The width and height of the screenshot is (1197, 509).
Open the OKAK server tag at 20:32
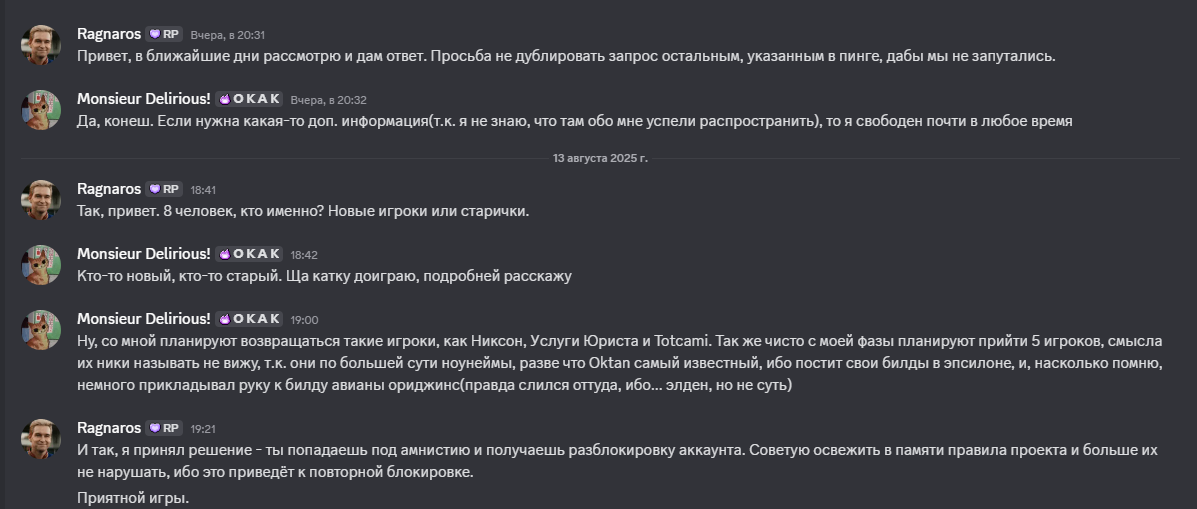tap(249, 99)
